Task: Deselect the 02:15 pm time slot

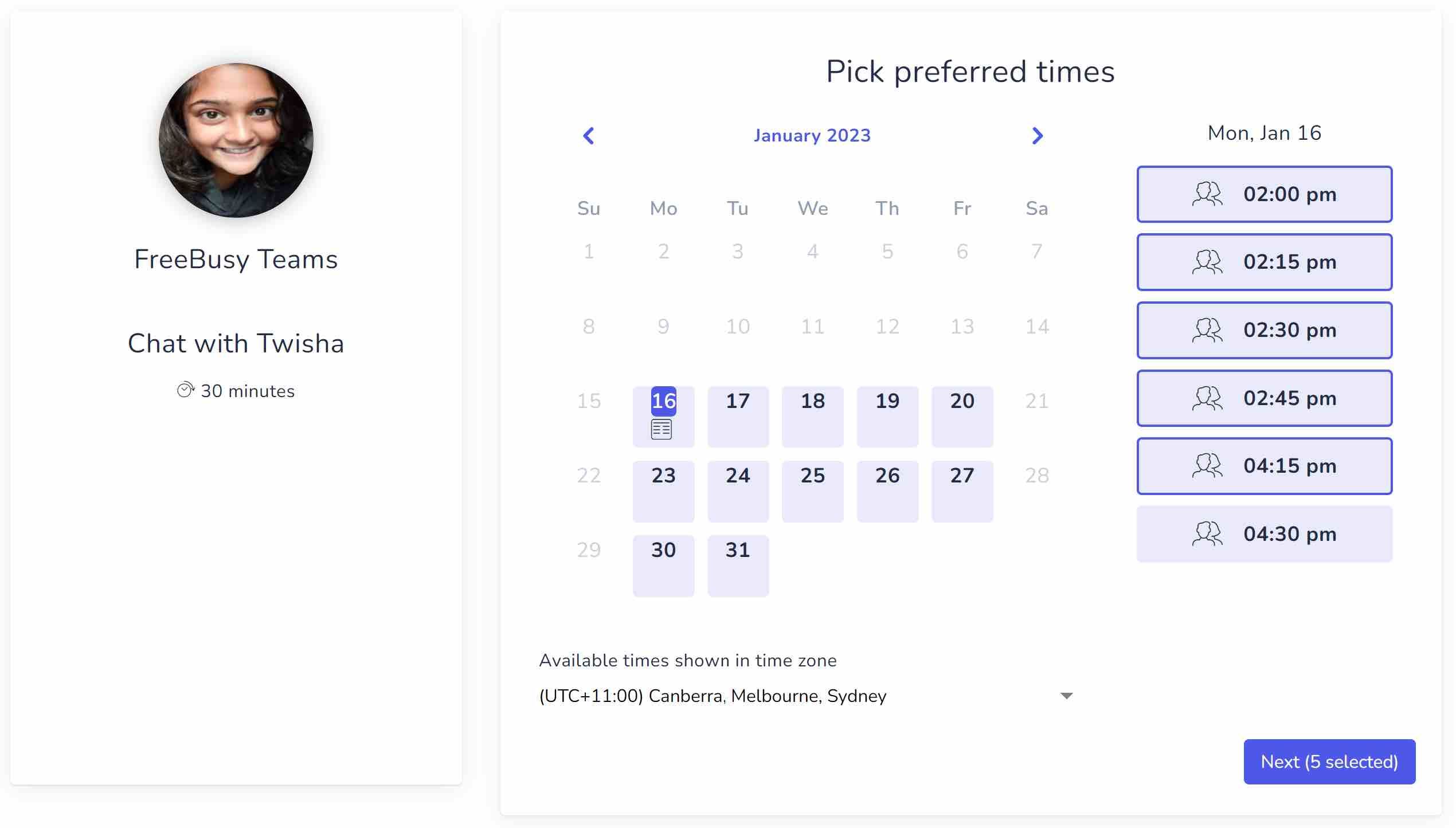Action: 1264,262
